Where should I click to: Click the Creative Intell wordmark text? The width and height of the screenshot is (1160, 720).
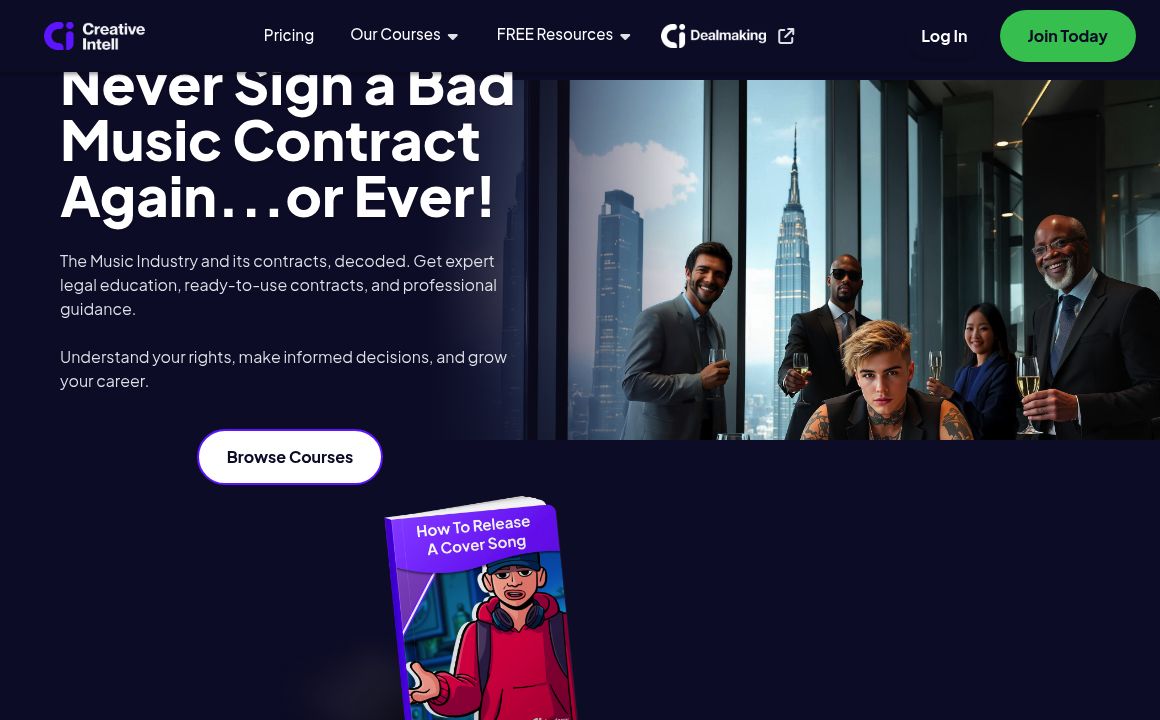pyautogui.click(x=113, y=36)
